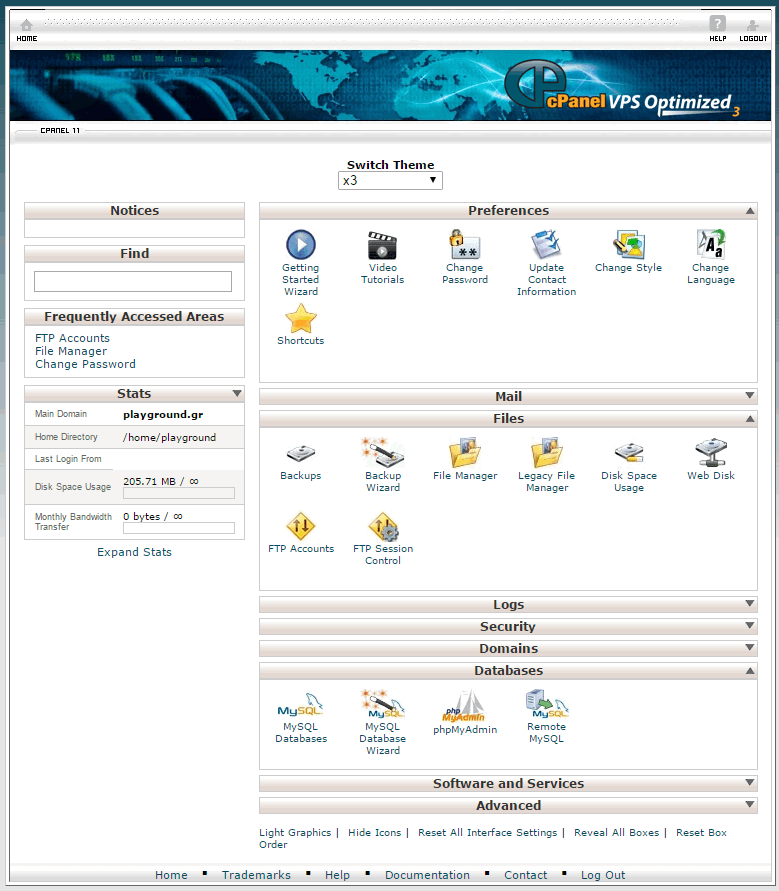Expand Software and Services section
The width and height of the screenshot is (779, 891).
click(750, 782)
